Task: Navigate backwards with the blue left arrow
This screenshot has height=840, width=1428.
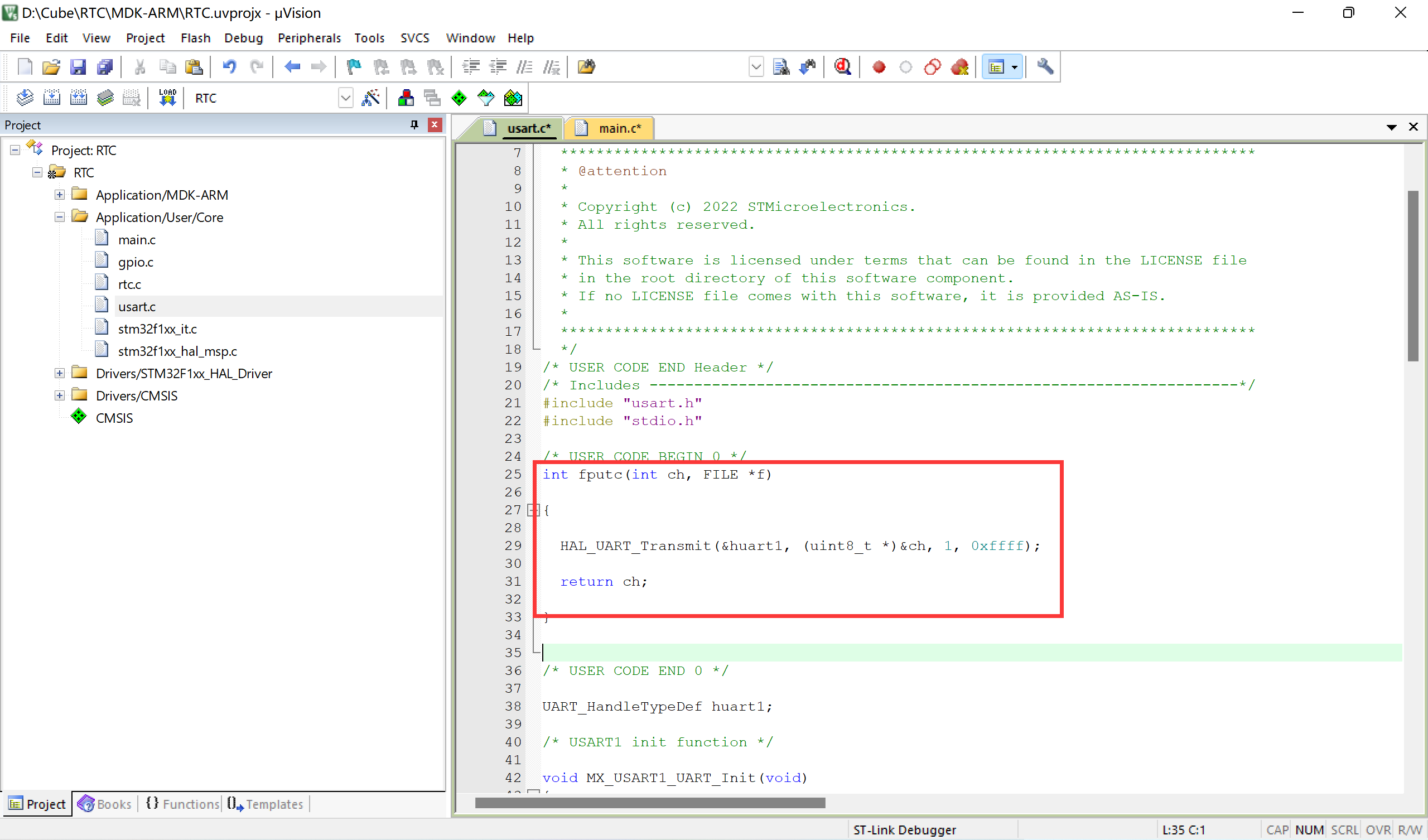Action: tap(292, 67)
